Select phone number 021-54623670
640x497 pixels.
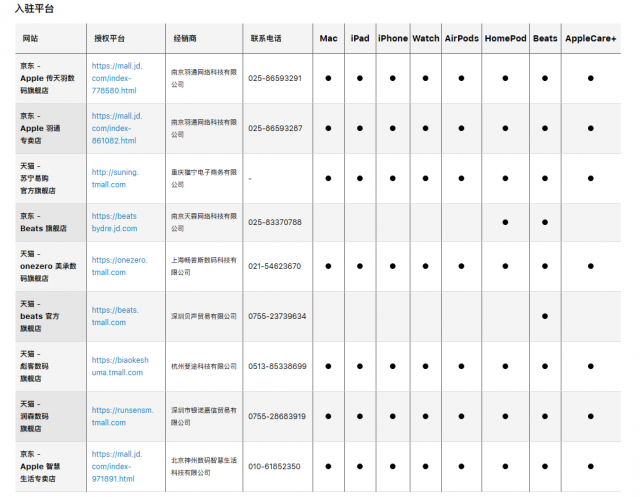[x=275, y=266]
